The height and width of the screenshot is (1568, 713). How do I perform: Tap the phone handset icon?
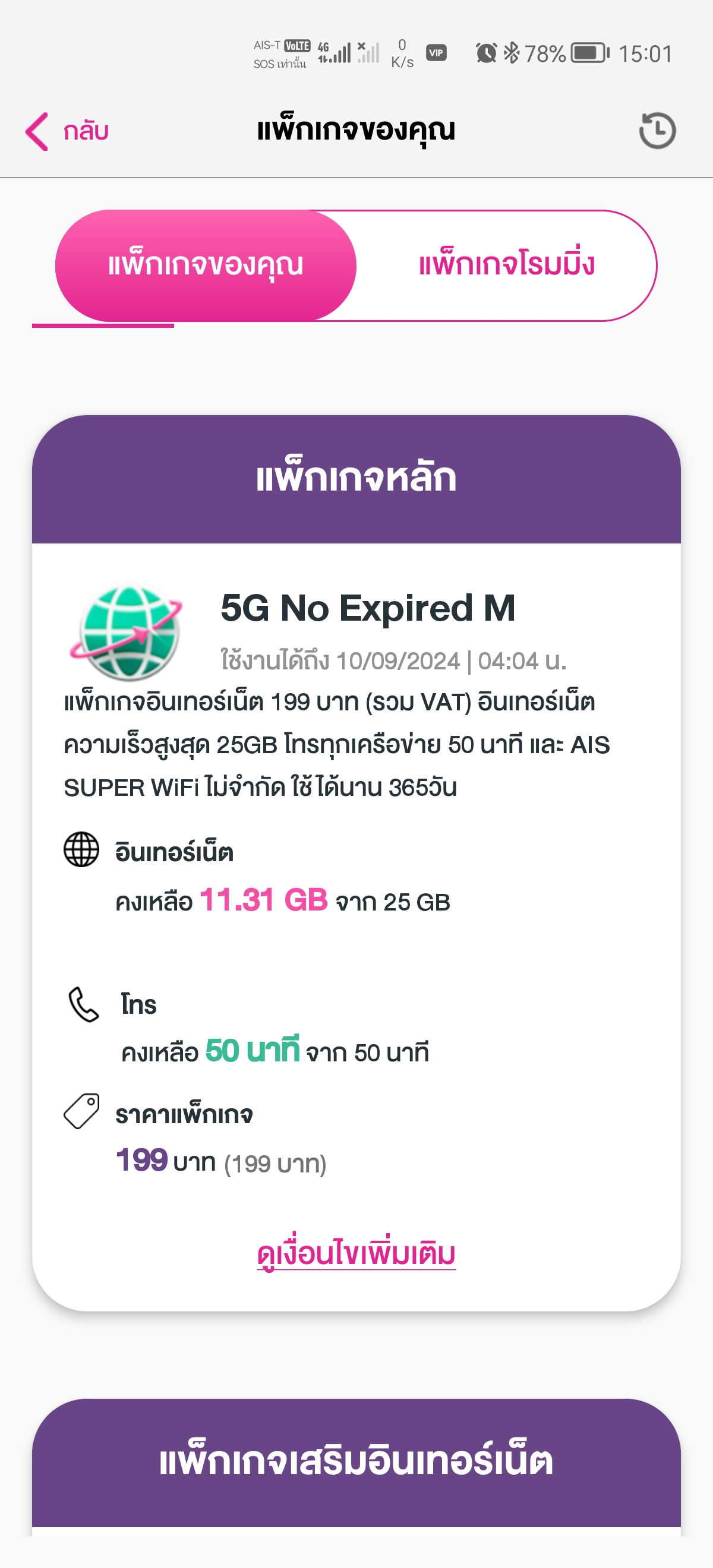[83, 1004]
